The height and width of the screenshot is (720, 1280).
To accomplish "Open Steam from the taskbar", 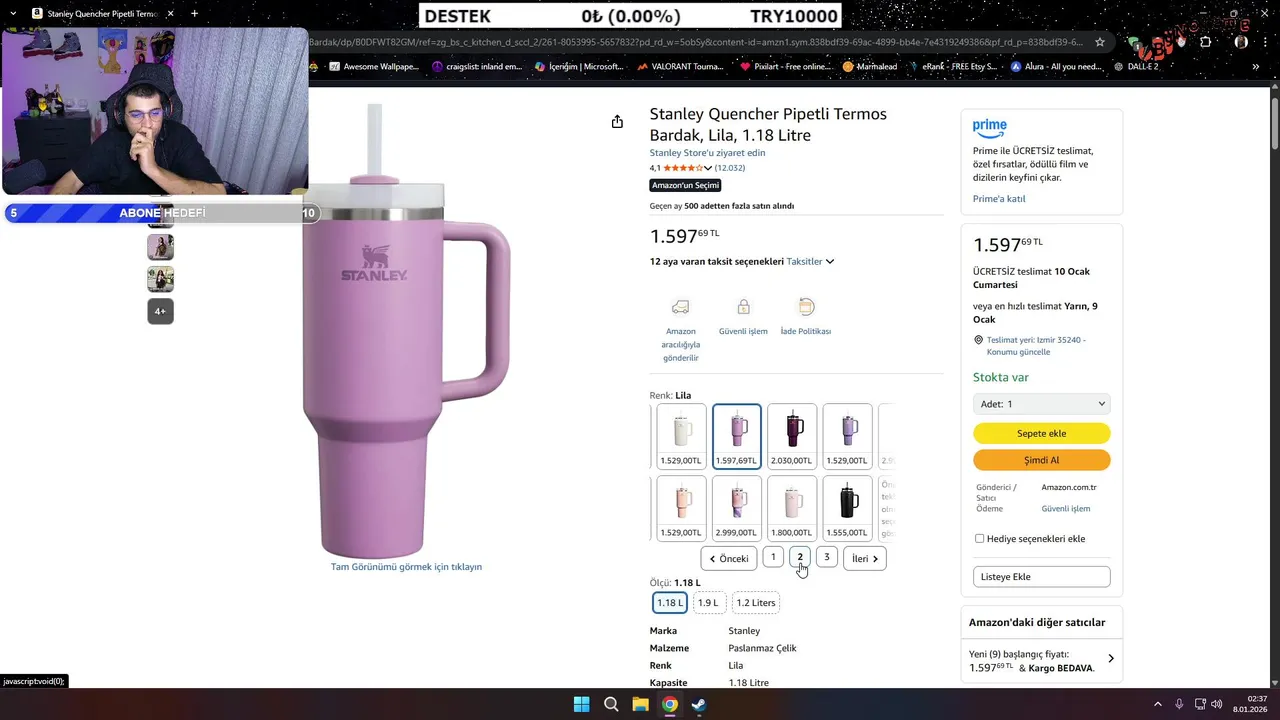I will pyautogui.click(x=699, y=704).
